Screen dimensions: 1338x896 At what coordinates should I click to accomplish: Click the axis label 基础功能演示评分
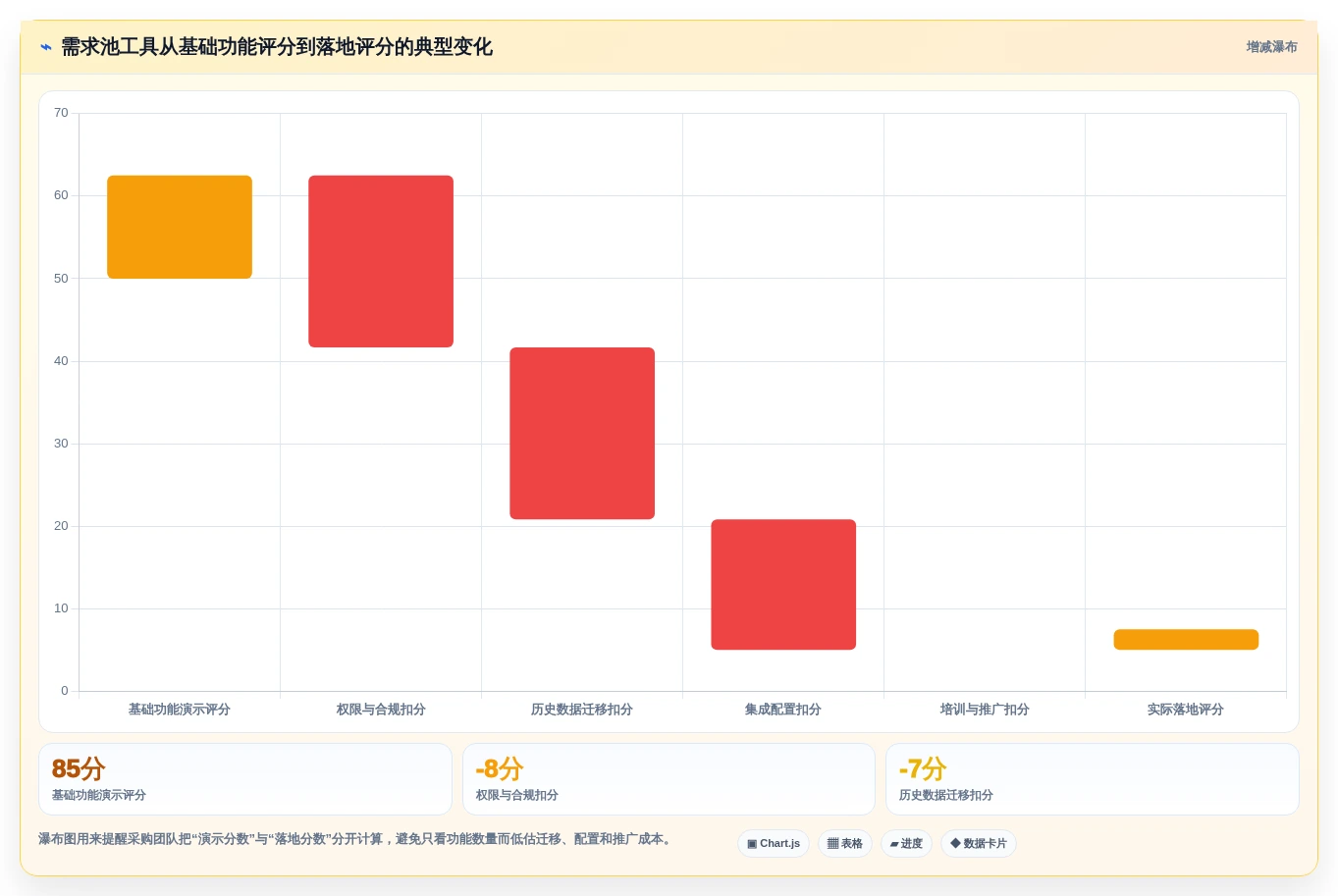[x=180, y=710]
